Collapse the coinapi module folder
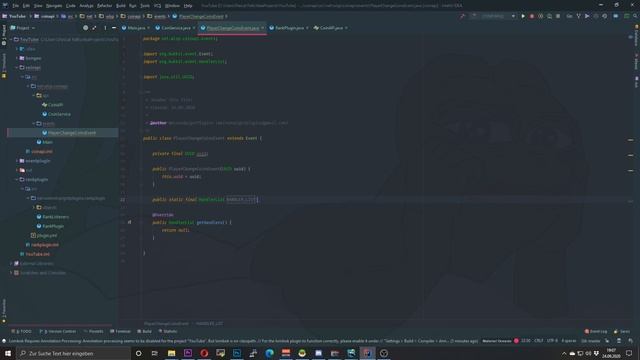The image size is (640, 360). tap(17, 68)
